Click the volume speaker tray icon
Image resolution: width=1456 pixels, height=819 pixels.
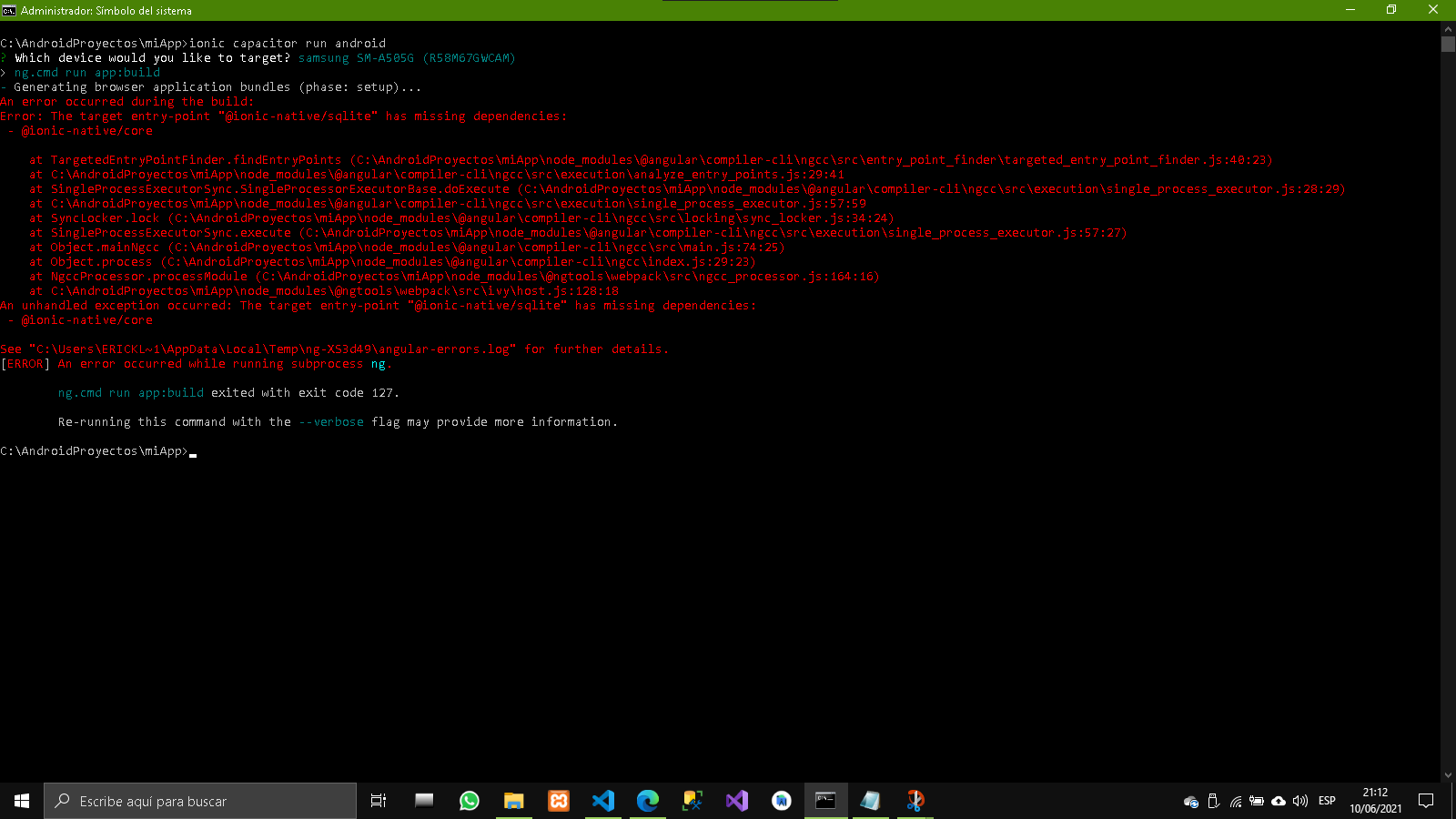(1300, 801)
